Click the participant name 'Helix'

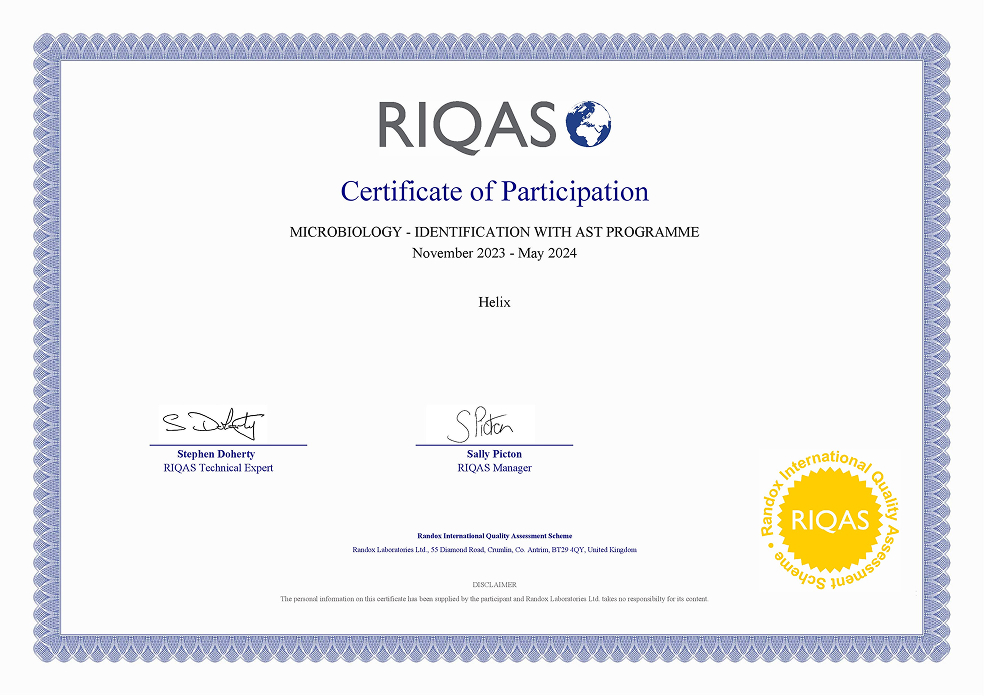pyautogui.click(x=494, y=302)
